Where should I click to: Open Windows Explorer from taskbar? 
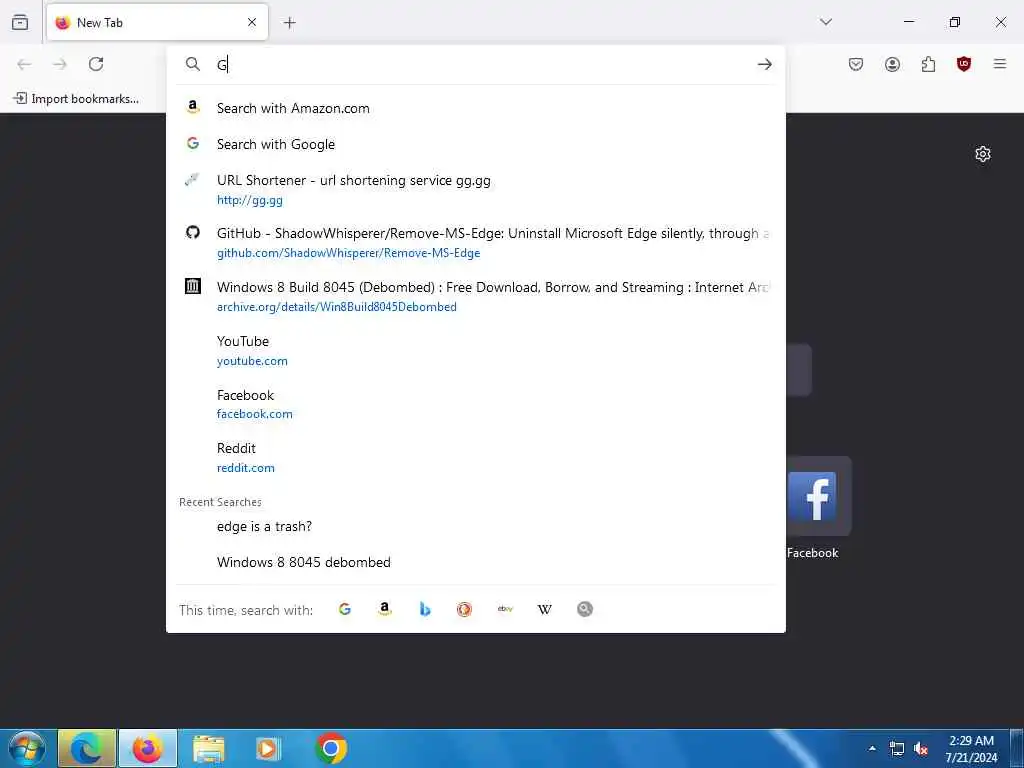208,748
